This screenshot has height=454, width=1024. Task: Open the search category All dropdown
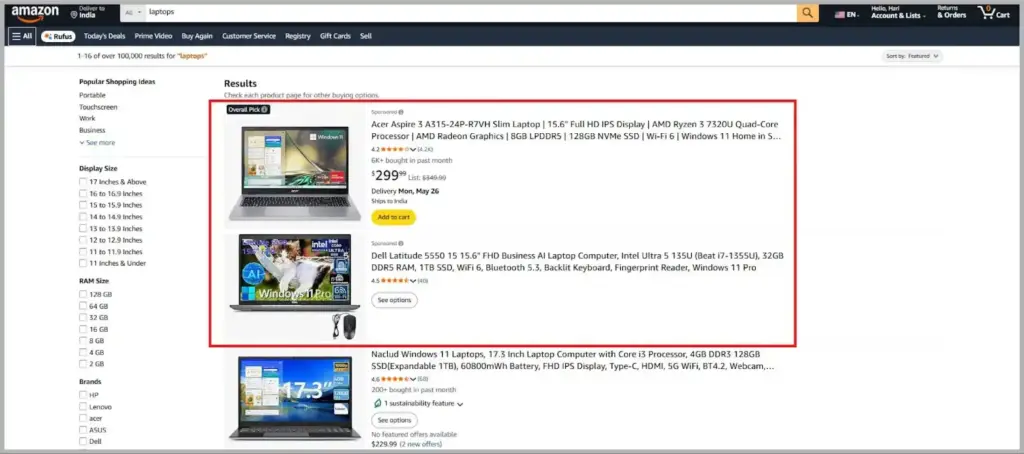pyautogui.click(x=133, y=12)
